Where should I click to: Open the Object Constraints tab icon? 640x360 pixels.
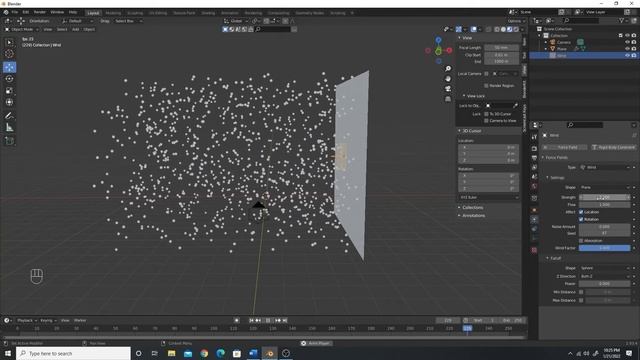[x=534, y=229]
